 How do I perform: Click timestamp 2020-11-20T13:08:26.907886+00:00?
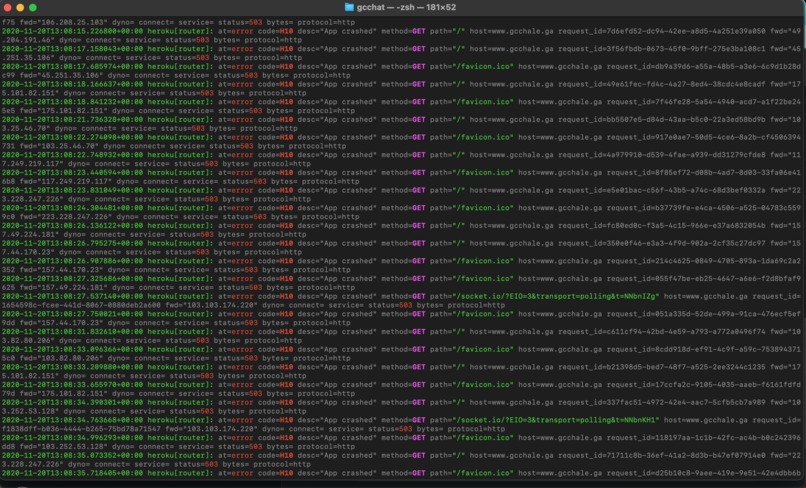coord(72,261)
